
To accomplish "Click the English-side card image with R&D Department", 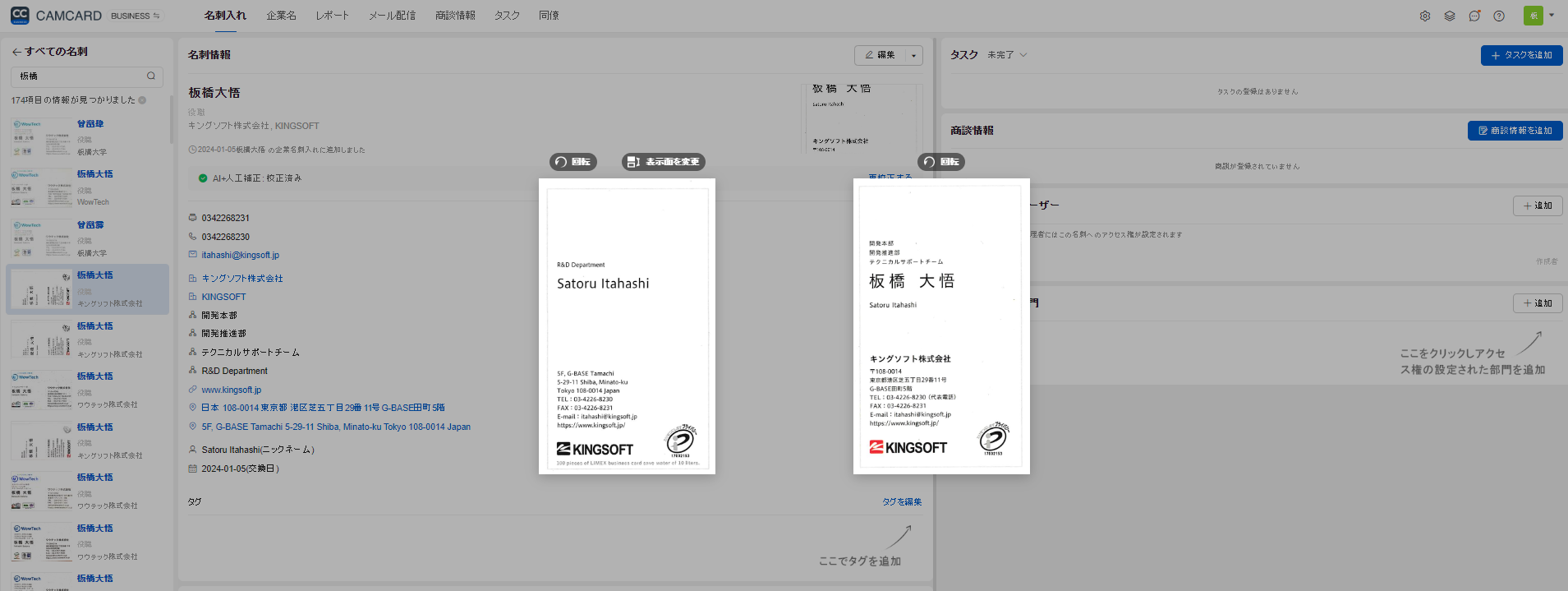I will click(627, 326).
